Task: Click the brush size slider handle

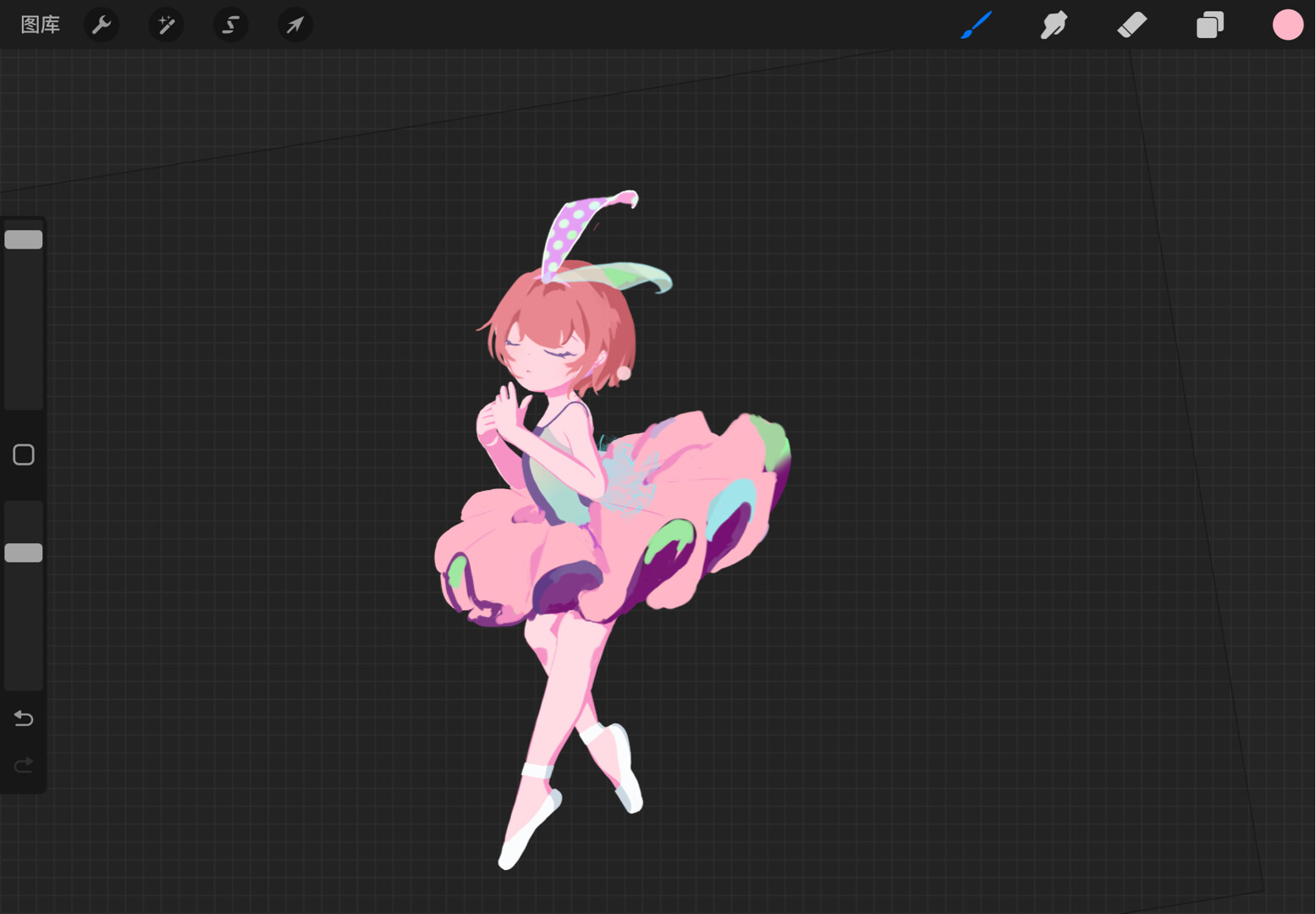Action: (24, 240)
